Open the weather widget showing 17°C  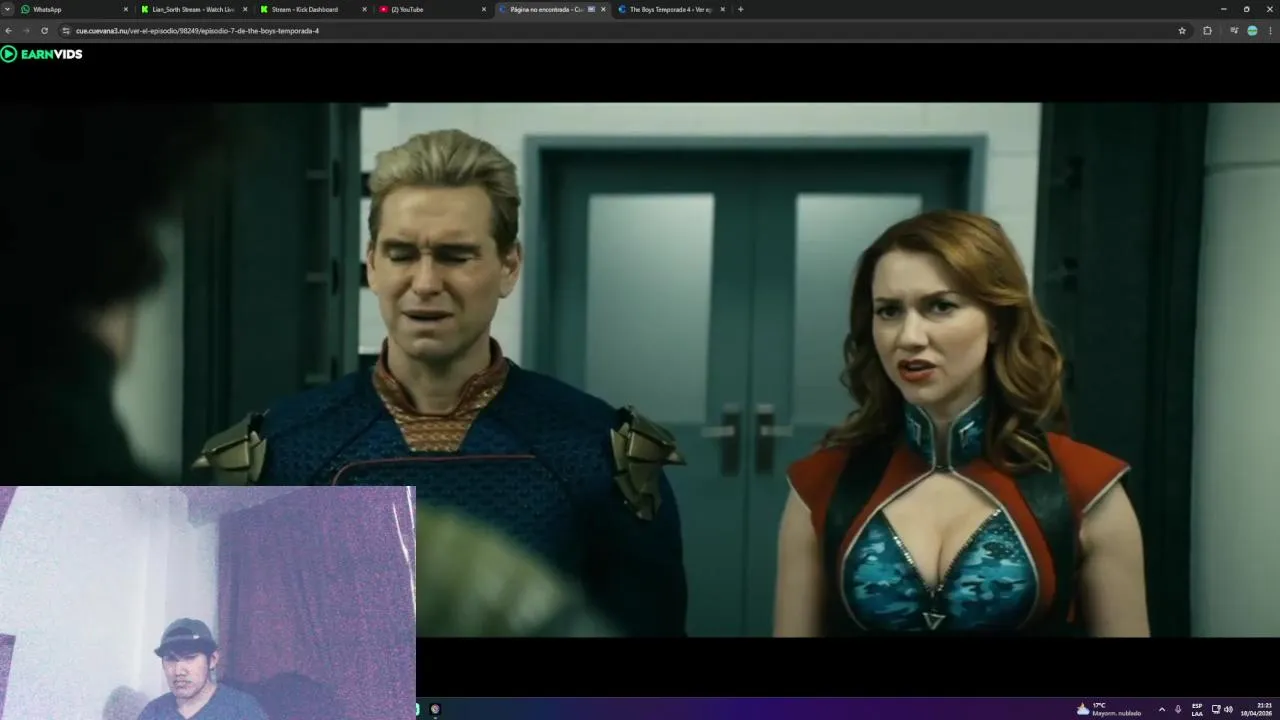[x=1109, y=709]
